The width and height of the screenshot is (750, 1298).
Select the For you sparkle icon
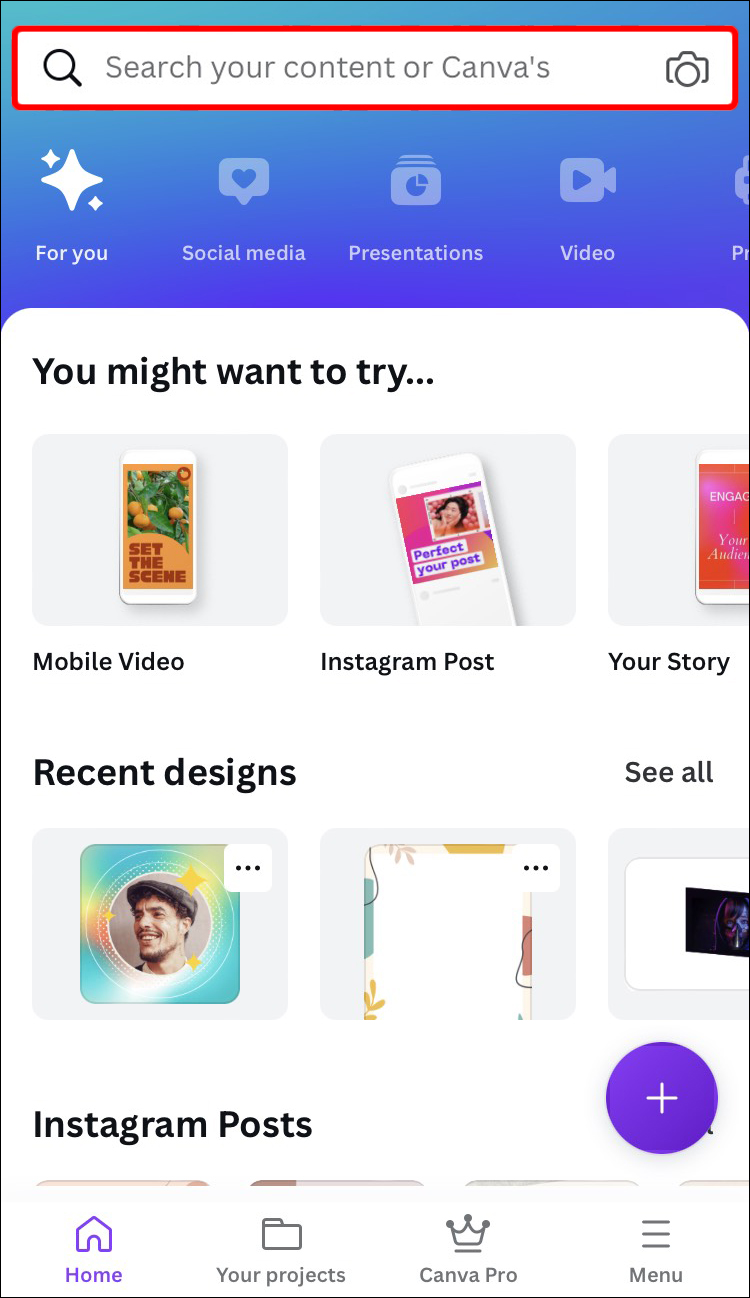(x=71, y=180)
